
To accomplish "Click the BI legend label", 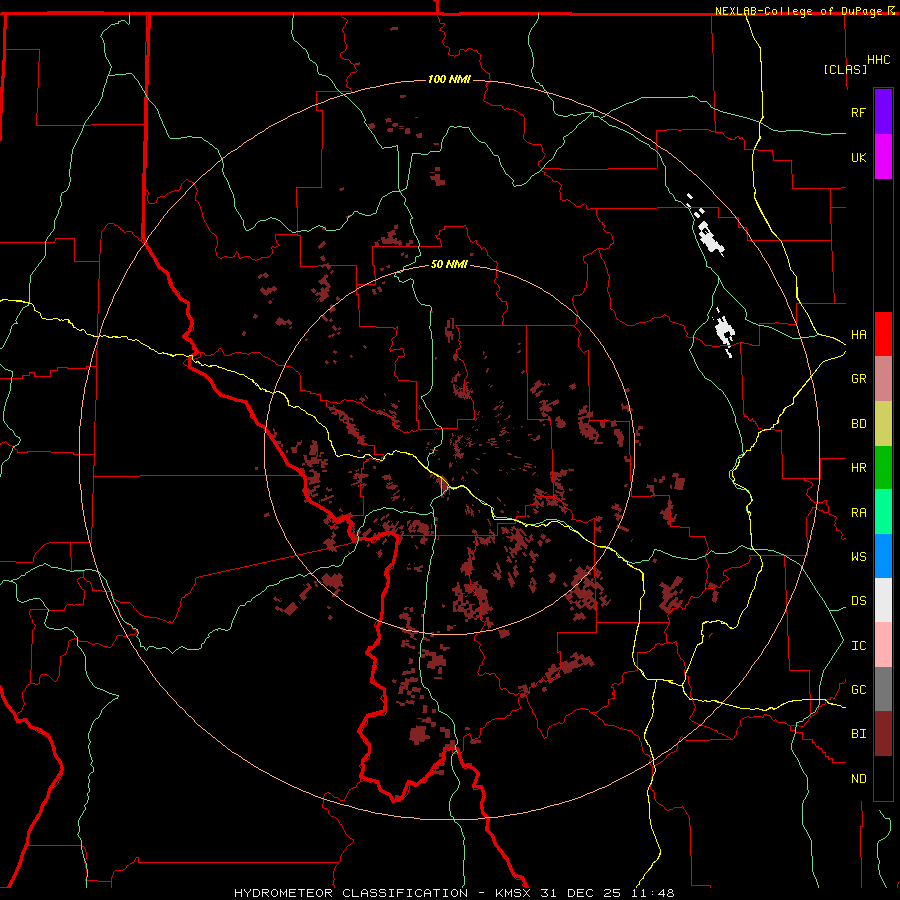I will 858,734.
